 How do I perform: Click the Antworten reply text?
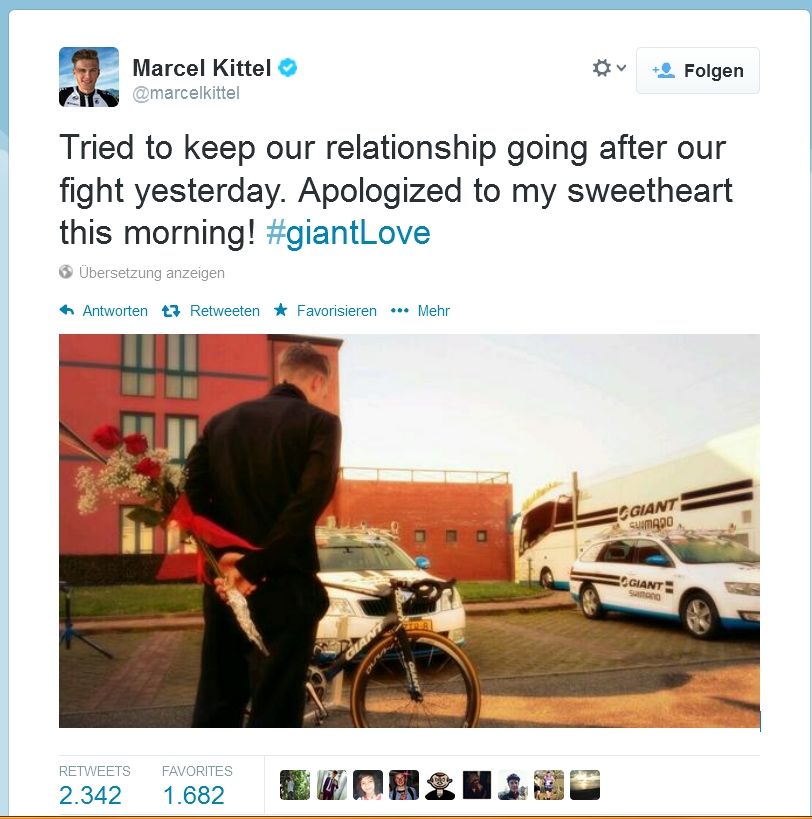point(115,311)
